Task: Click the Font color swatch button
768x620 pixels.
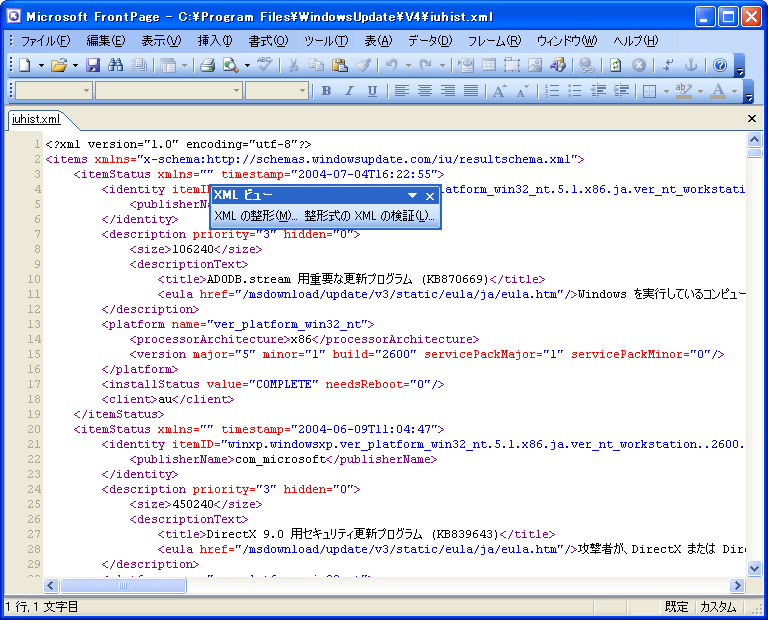Action: [x=719, y=91]
